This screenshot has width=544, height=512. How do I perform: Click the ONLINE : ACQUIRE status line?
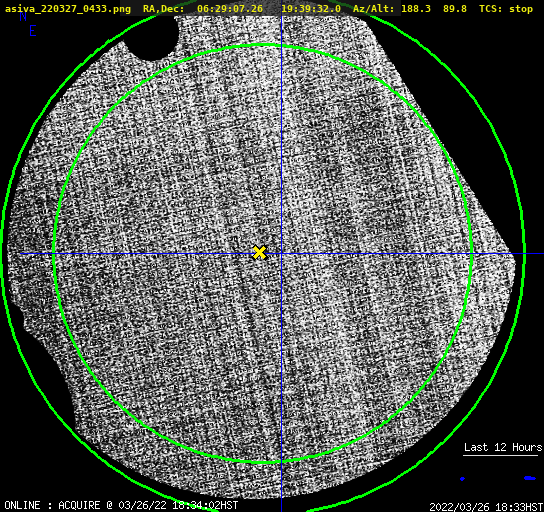point(121,505)
